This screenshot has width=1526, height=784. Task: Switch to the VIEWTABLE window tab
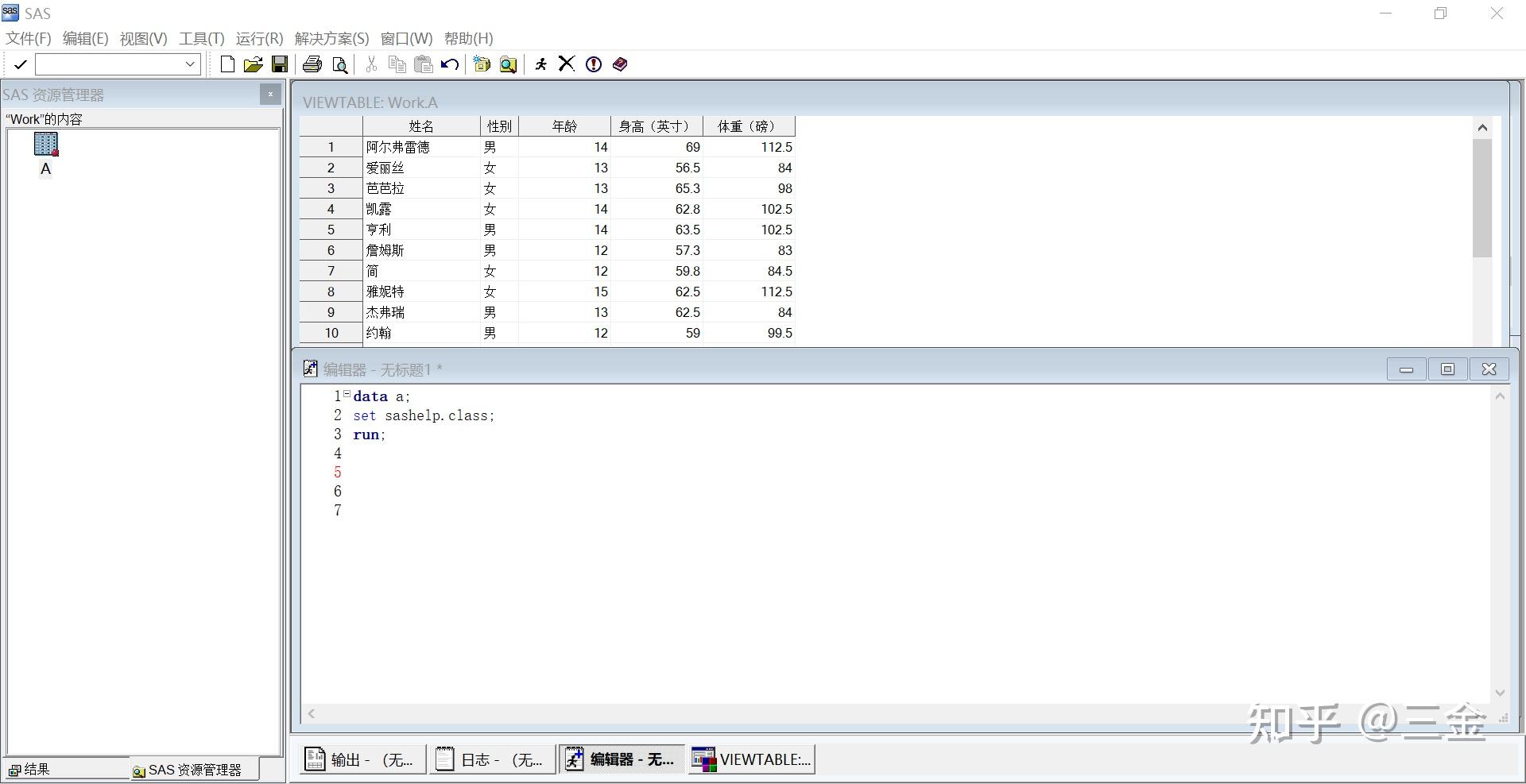751,759
